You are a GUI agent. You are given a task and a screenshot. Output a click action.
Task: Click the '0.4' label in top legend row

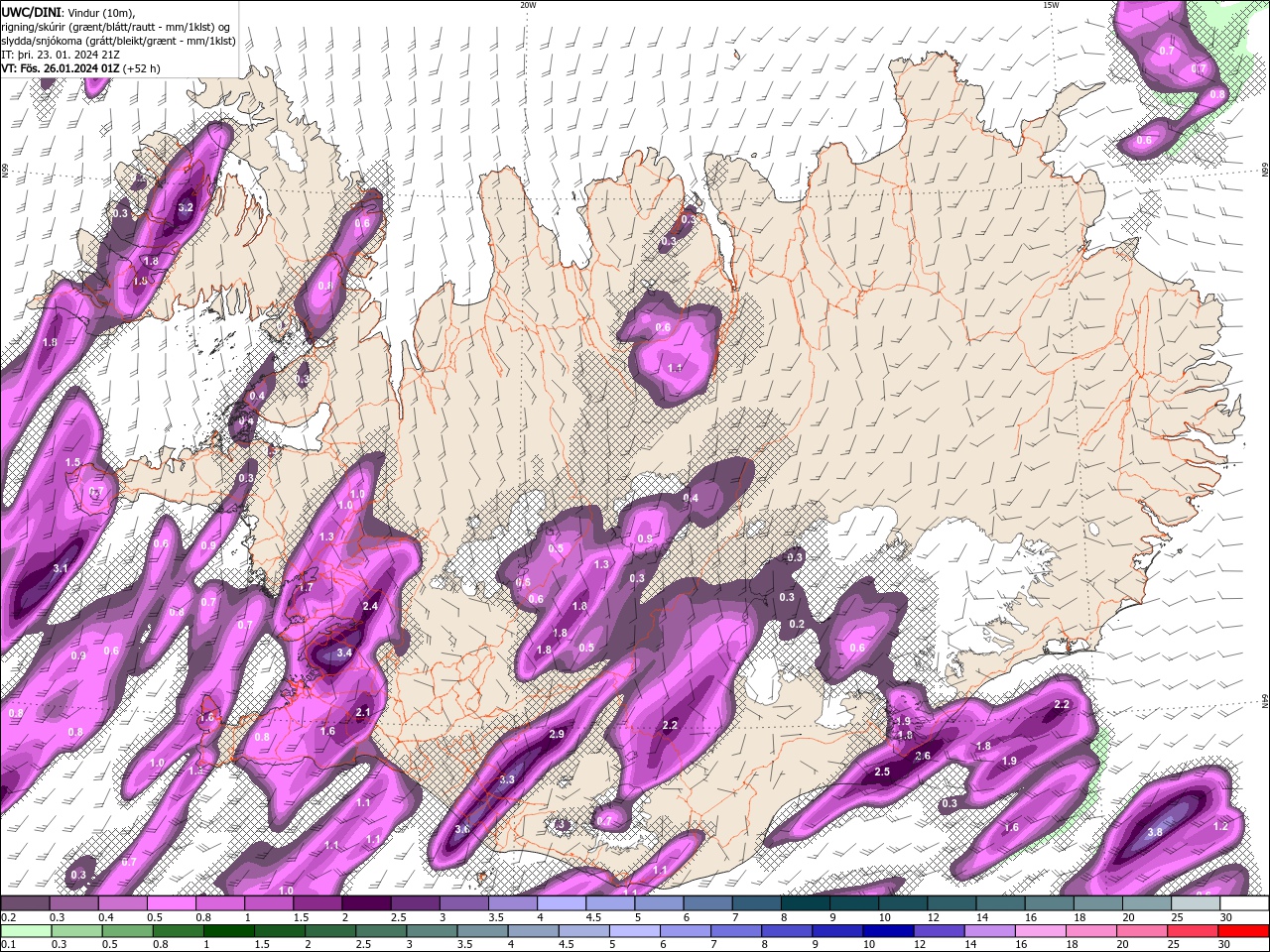pos(105,917)
